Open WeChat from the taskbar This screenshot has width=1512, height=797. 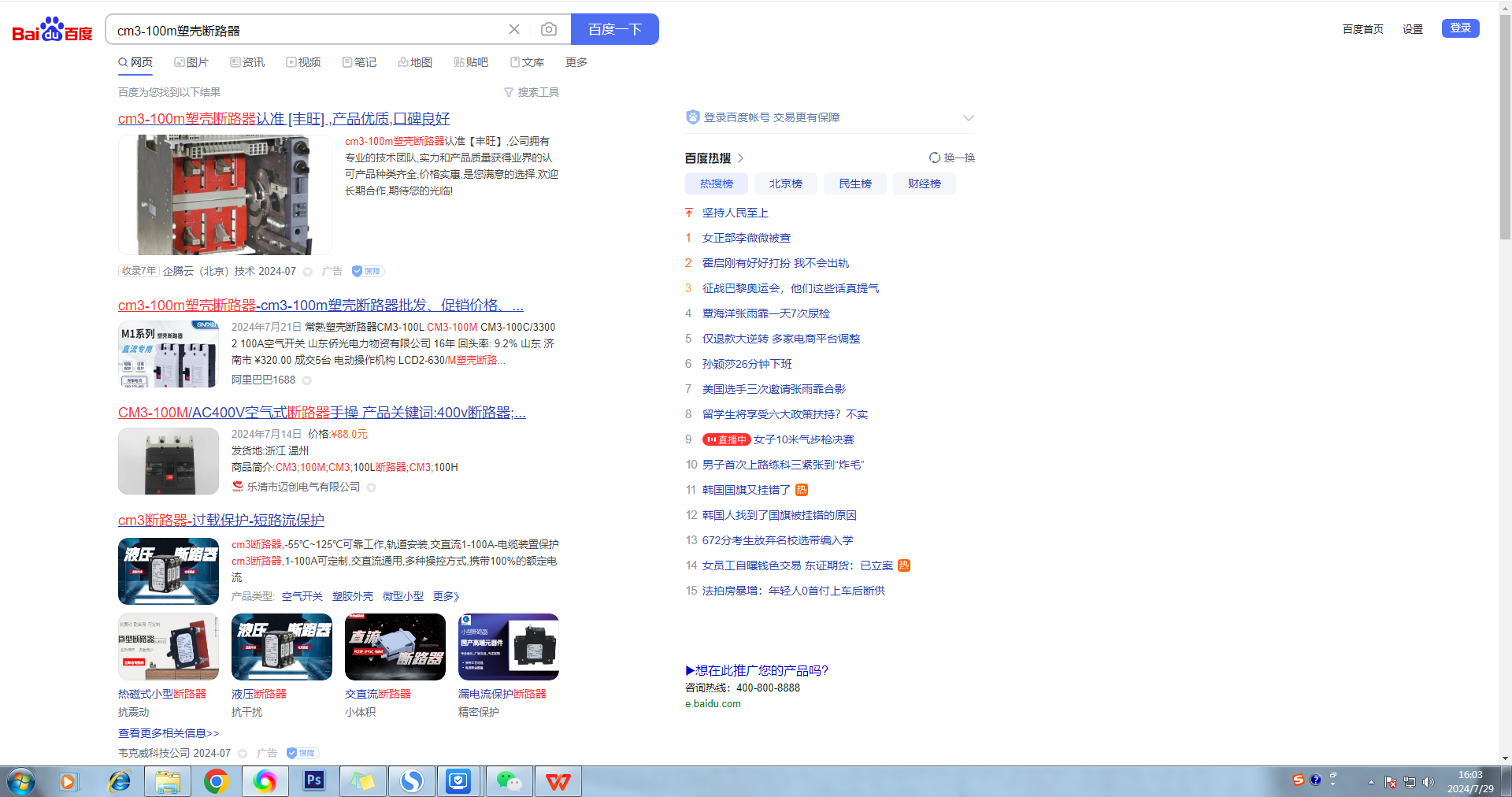pos(508,780)
